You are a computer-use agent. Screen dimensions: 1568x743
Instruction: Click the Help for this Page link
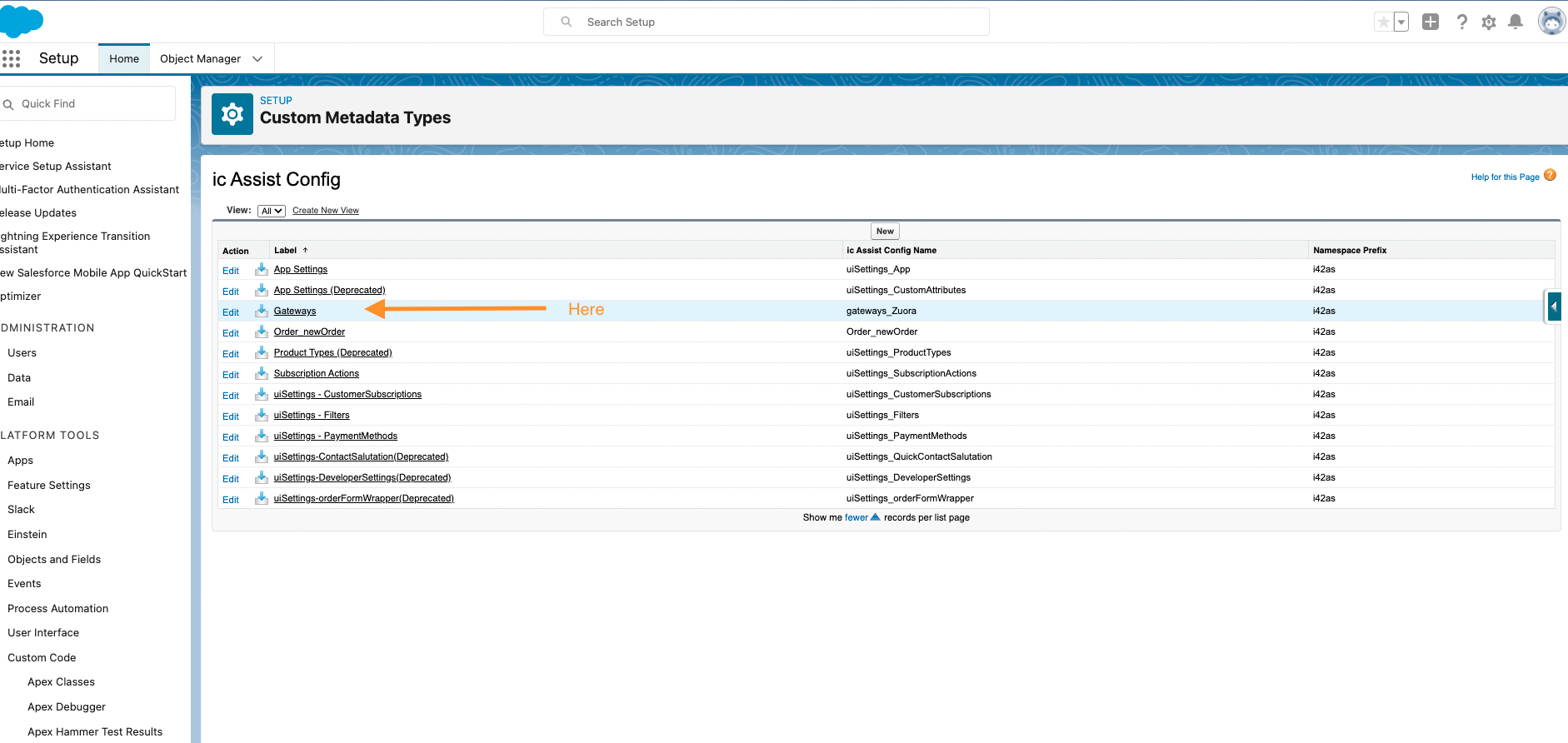tap(1505, 177)
